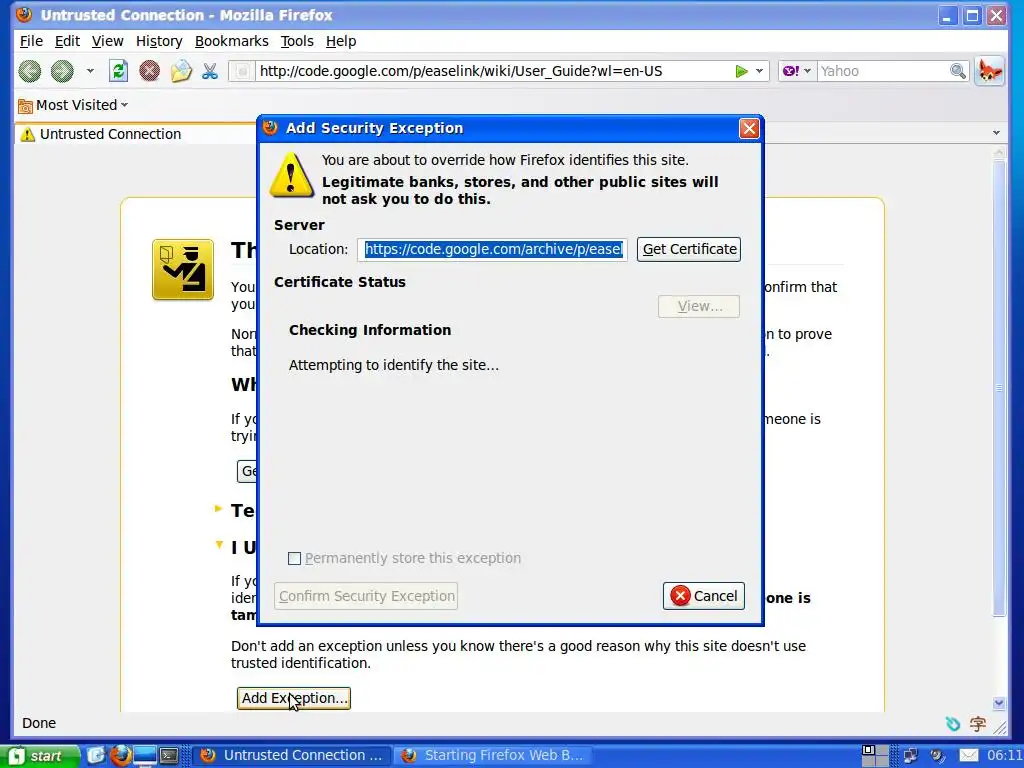Screen dimensions: 1024x768
Task: Collapse the 'I U...' section triangle on the page
Action: pos(219,545)
